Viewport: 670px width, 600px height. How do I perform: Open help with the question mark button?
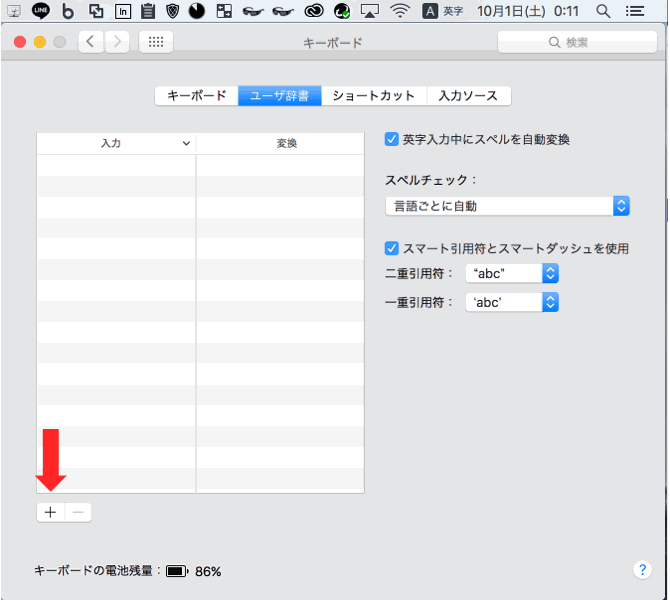point(642,570)
